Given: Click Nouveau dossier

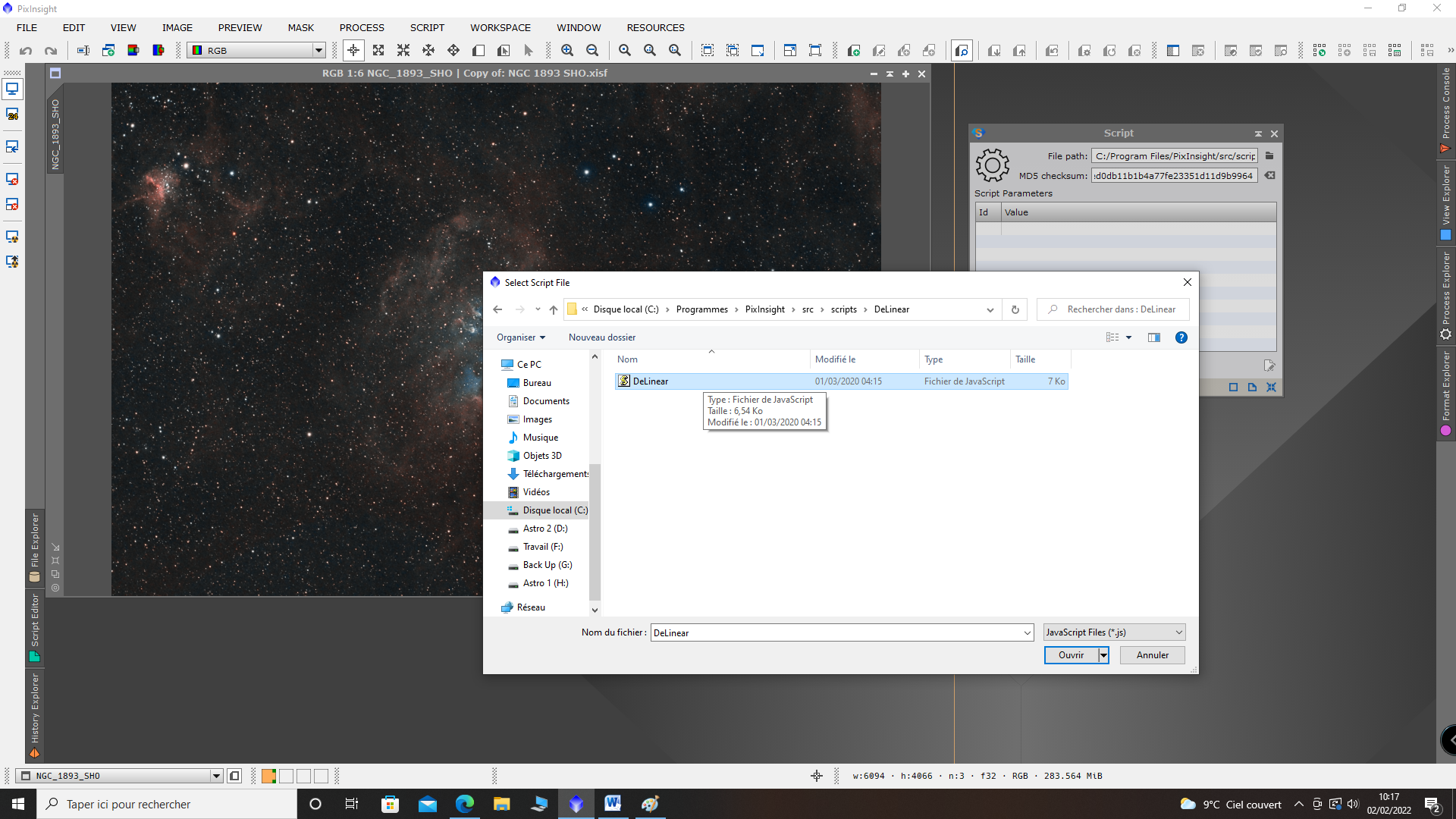Looking at the screenshot, I should click(x=602, y=337).
